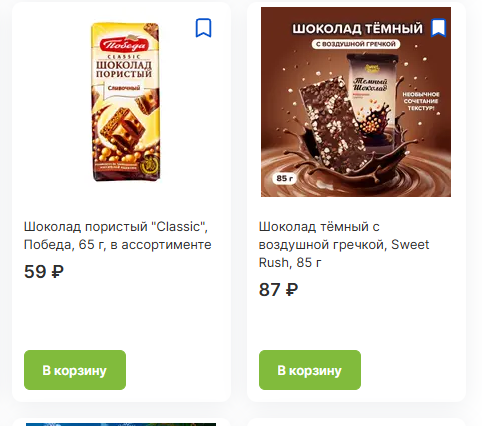Click the "С воздушной гречкой" pill label

356,44
